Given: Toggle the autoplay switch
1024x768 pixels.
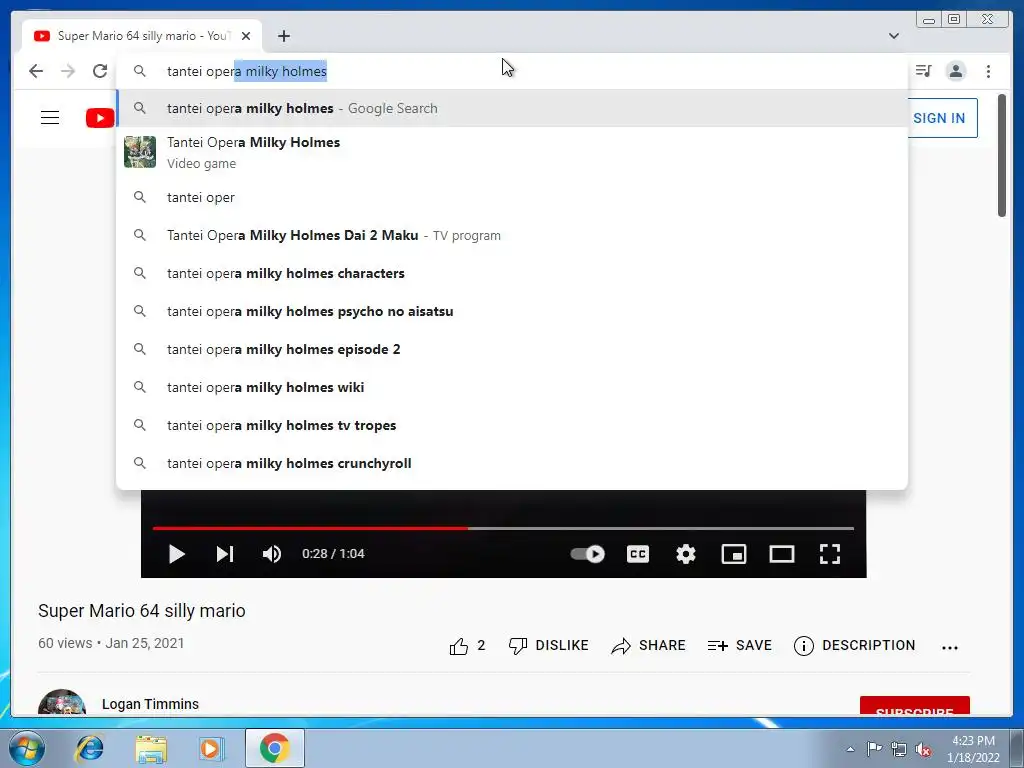Looking at the screenshot, I should (x=587, y=554).
